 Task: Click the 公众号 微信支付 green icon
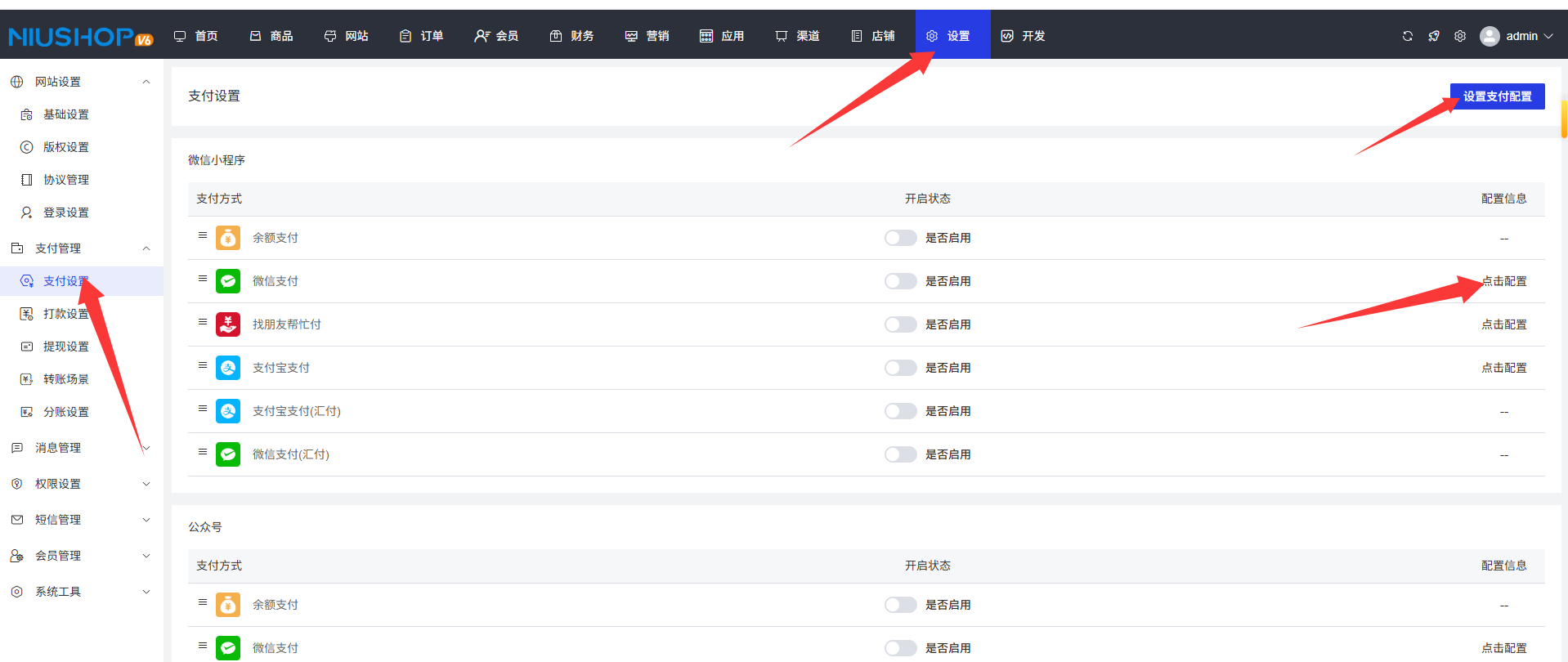point(228,648)
